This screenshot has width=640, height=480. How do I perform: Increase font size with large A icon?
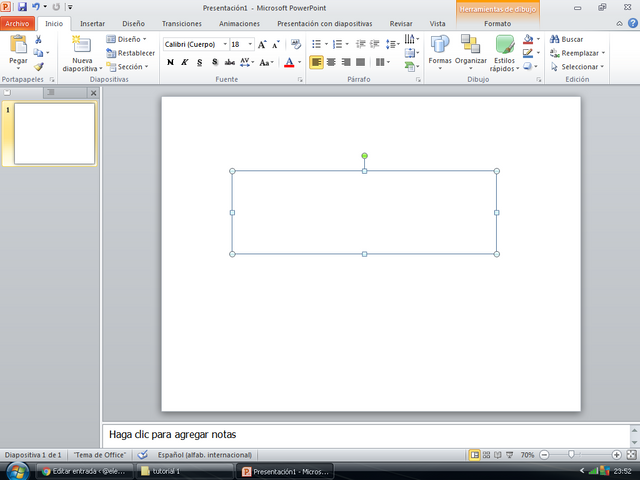tap(262, 44)
